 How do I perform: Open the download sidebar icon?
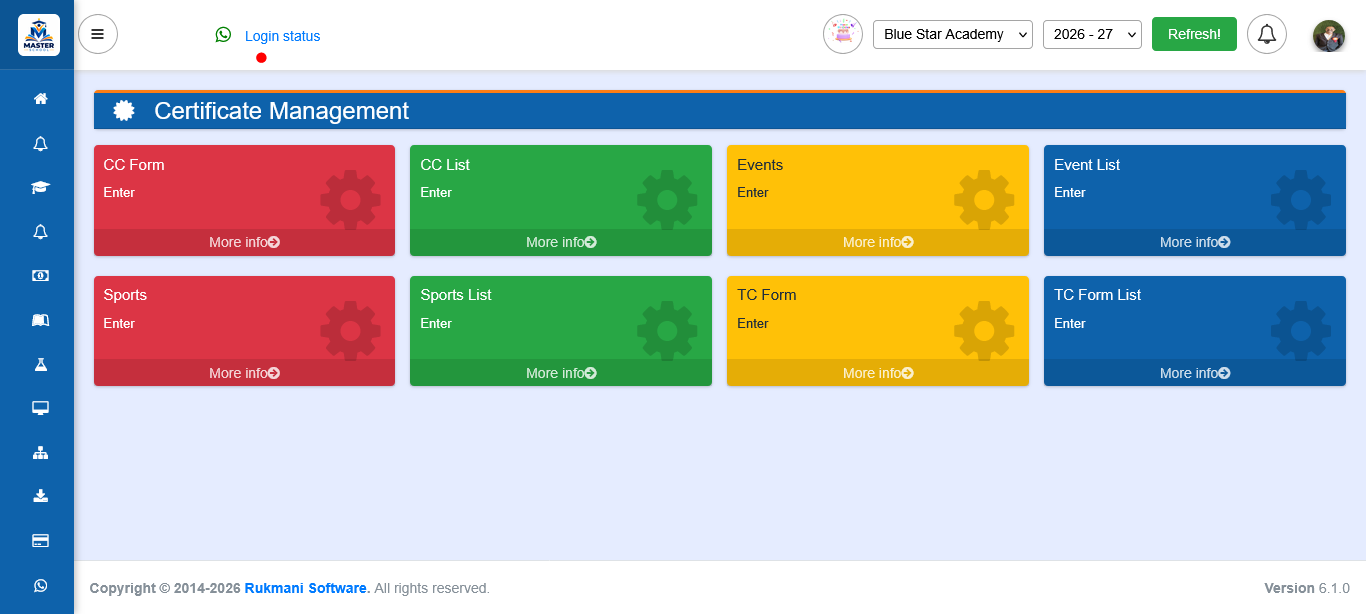[40, 496]
